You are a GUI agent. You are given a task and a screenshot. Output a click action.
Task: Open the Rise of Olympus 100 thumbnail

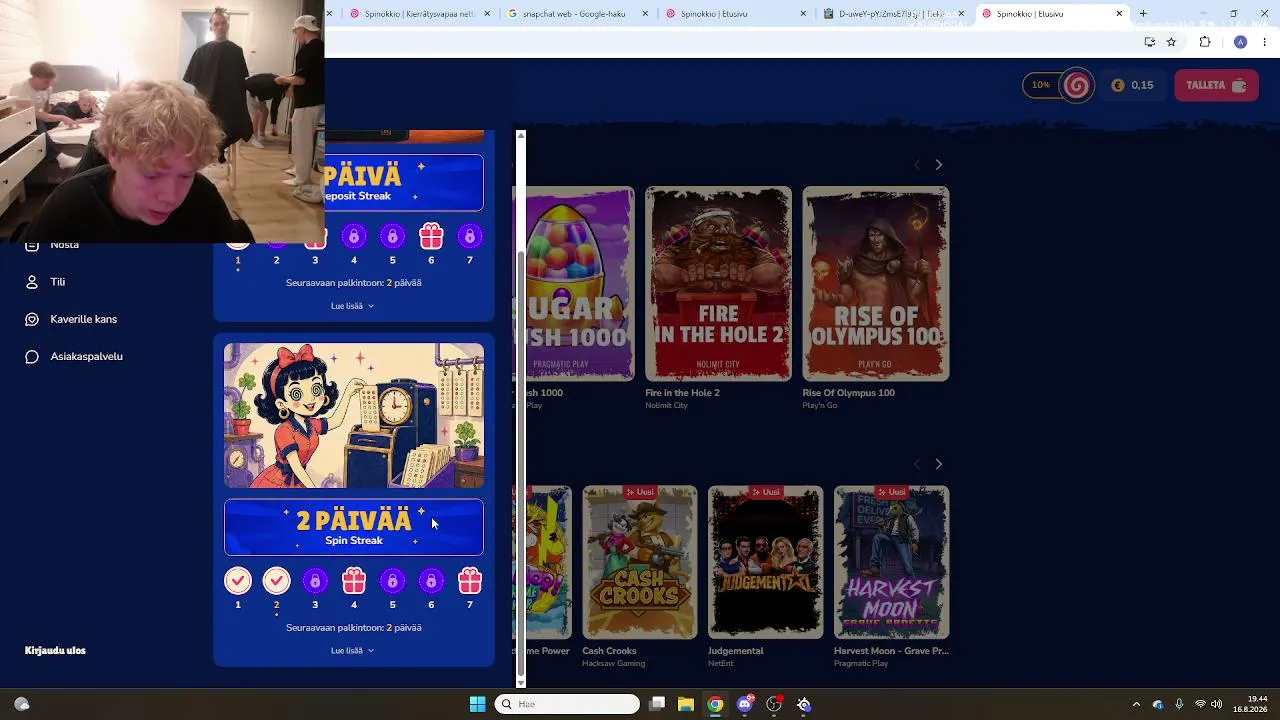875,284
